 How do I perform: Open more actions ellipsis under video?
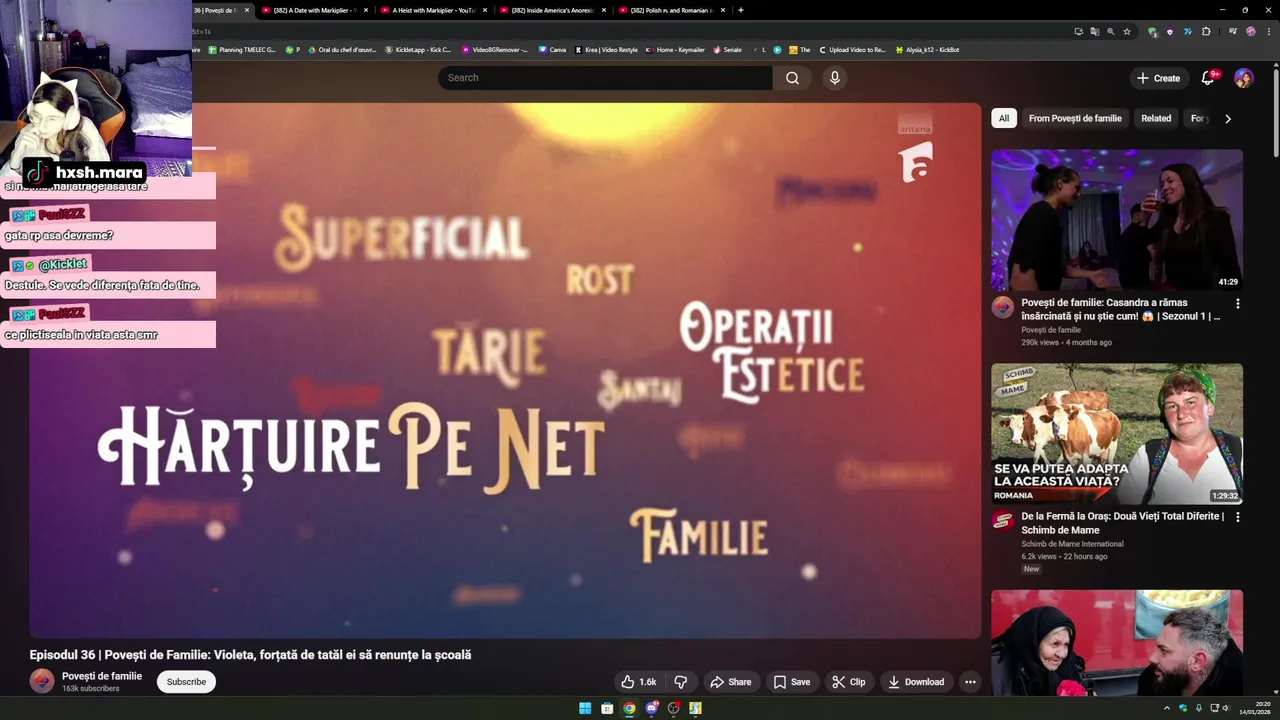tap(969, 682)
